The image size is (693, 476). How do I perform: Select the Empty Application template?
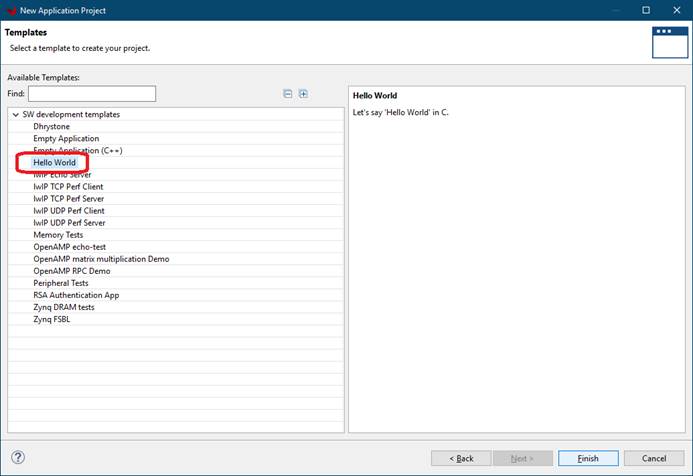(x=66, y=139)
